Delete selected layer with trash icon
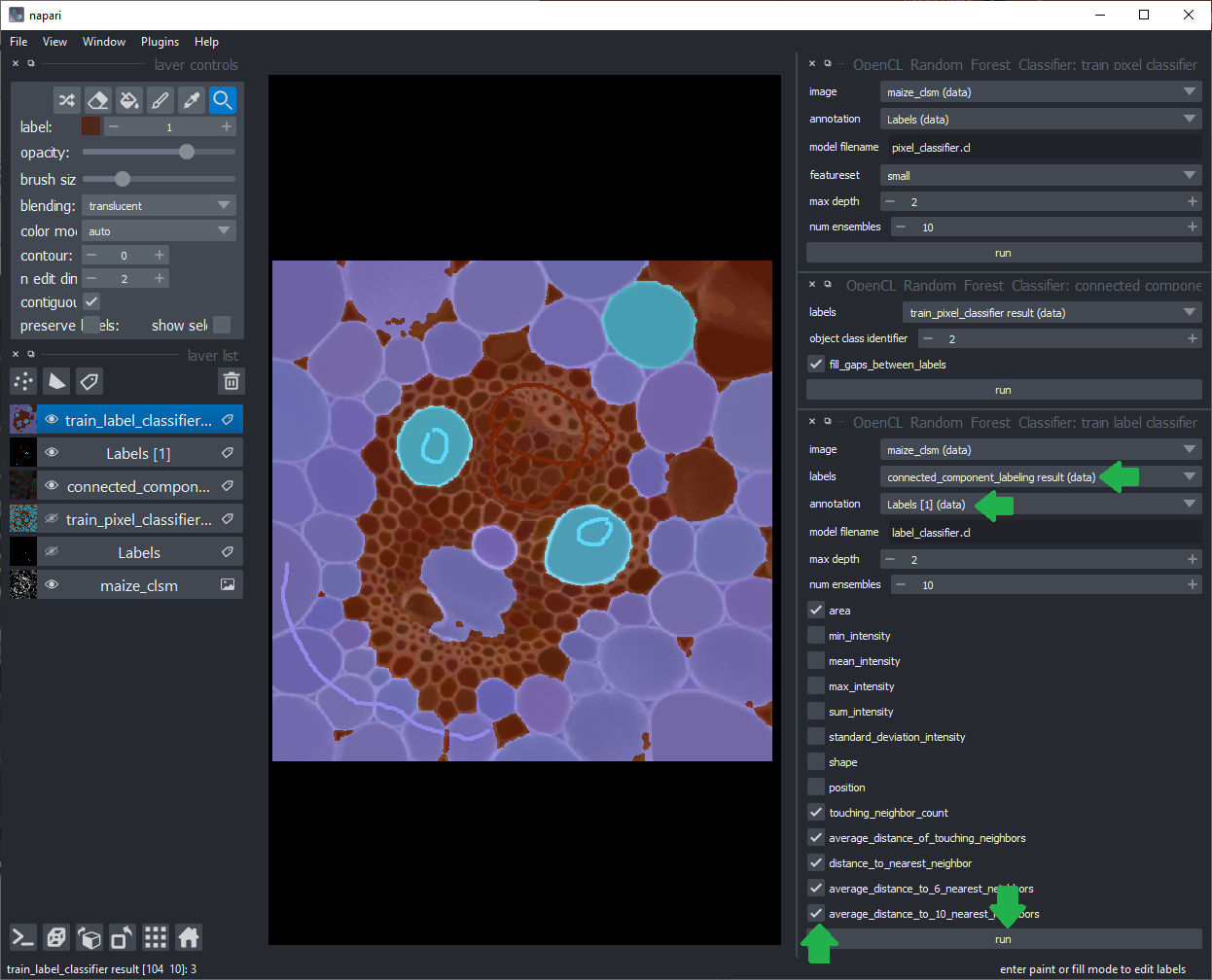The image size is (1212, 980). pos(231,381)
